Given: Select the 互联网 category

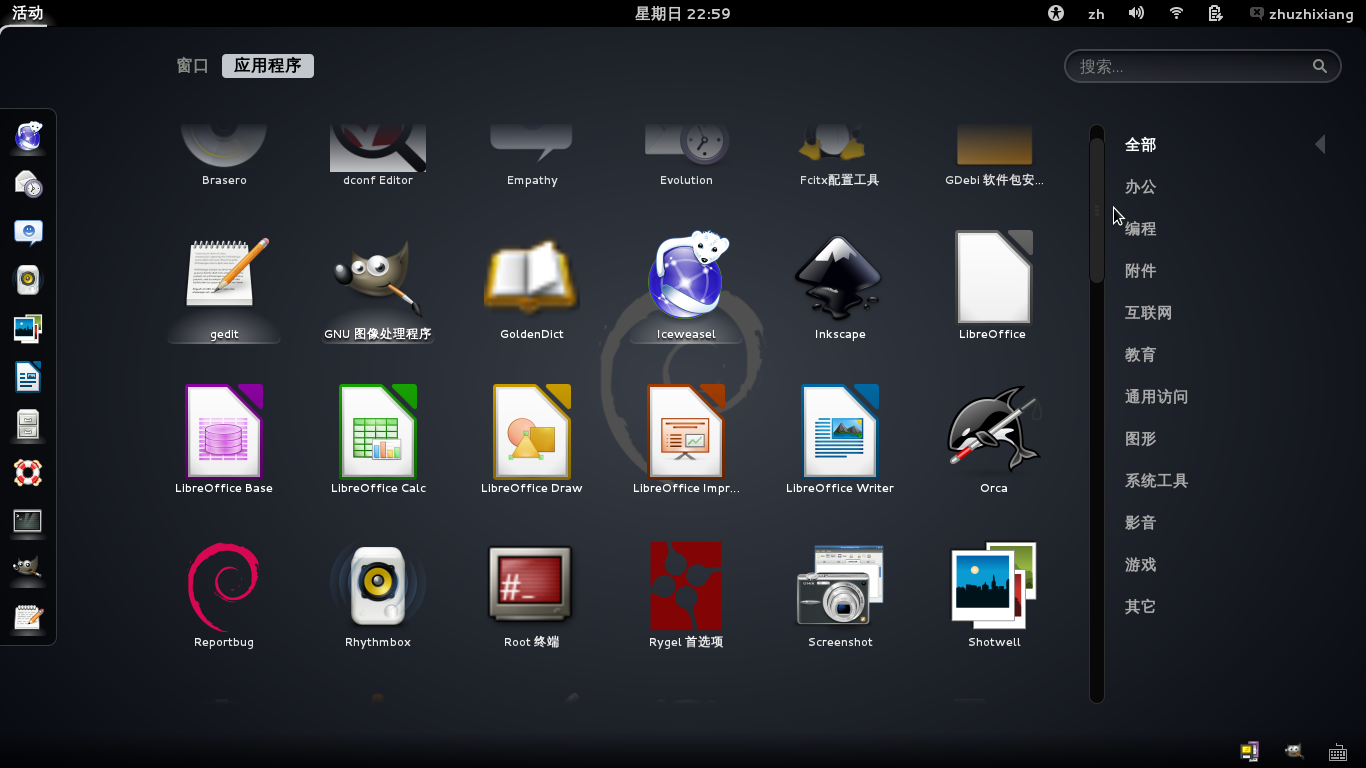Looking at the screenshot, I should point(1148,313).
